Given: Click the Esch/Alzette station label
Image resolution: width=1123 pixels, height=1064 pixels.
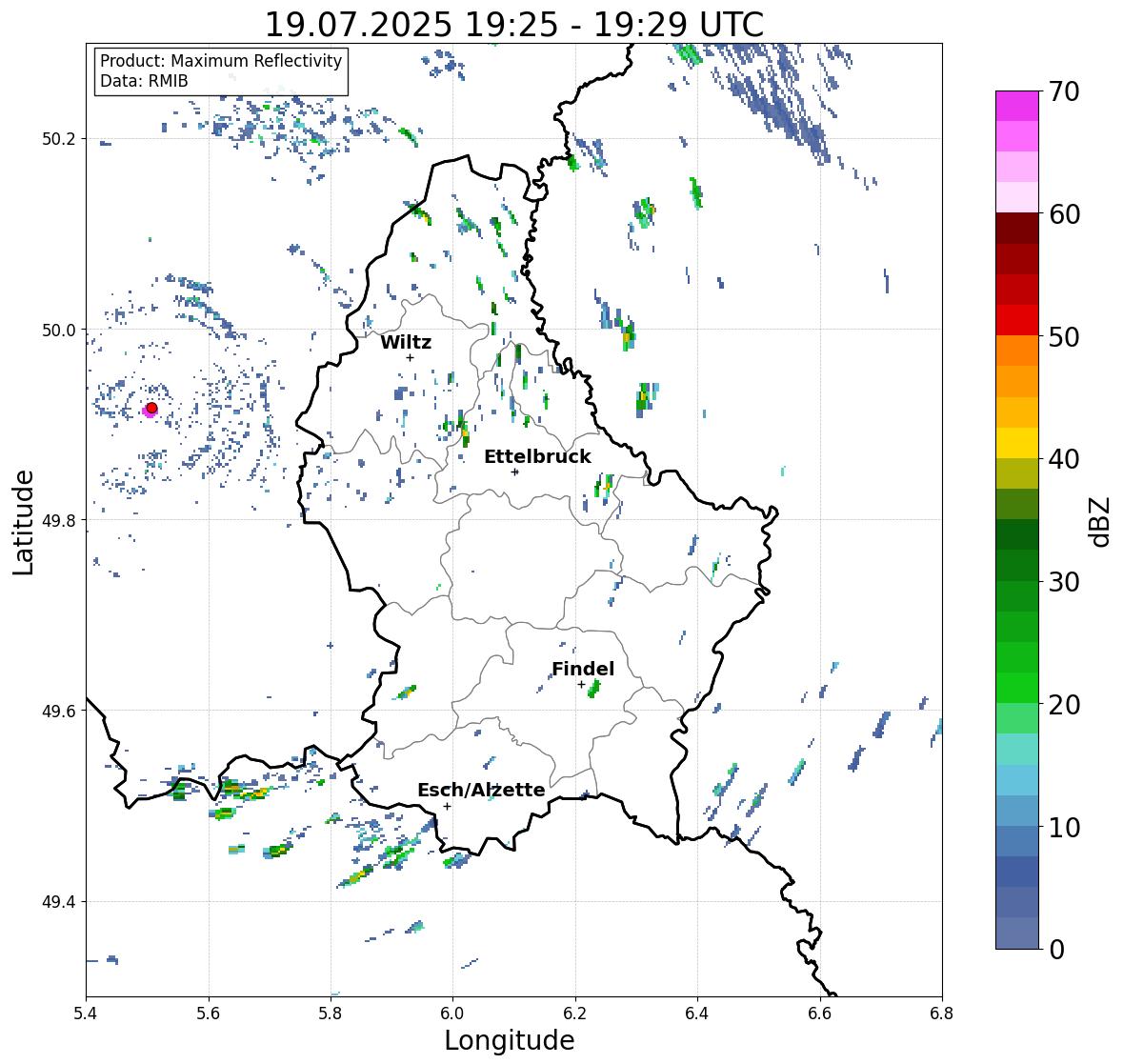Looking at the screenshot, I should tap(481, 790).
